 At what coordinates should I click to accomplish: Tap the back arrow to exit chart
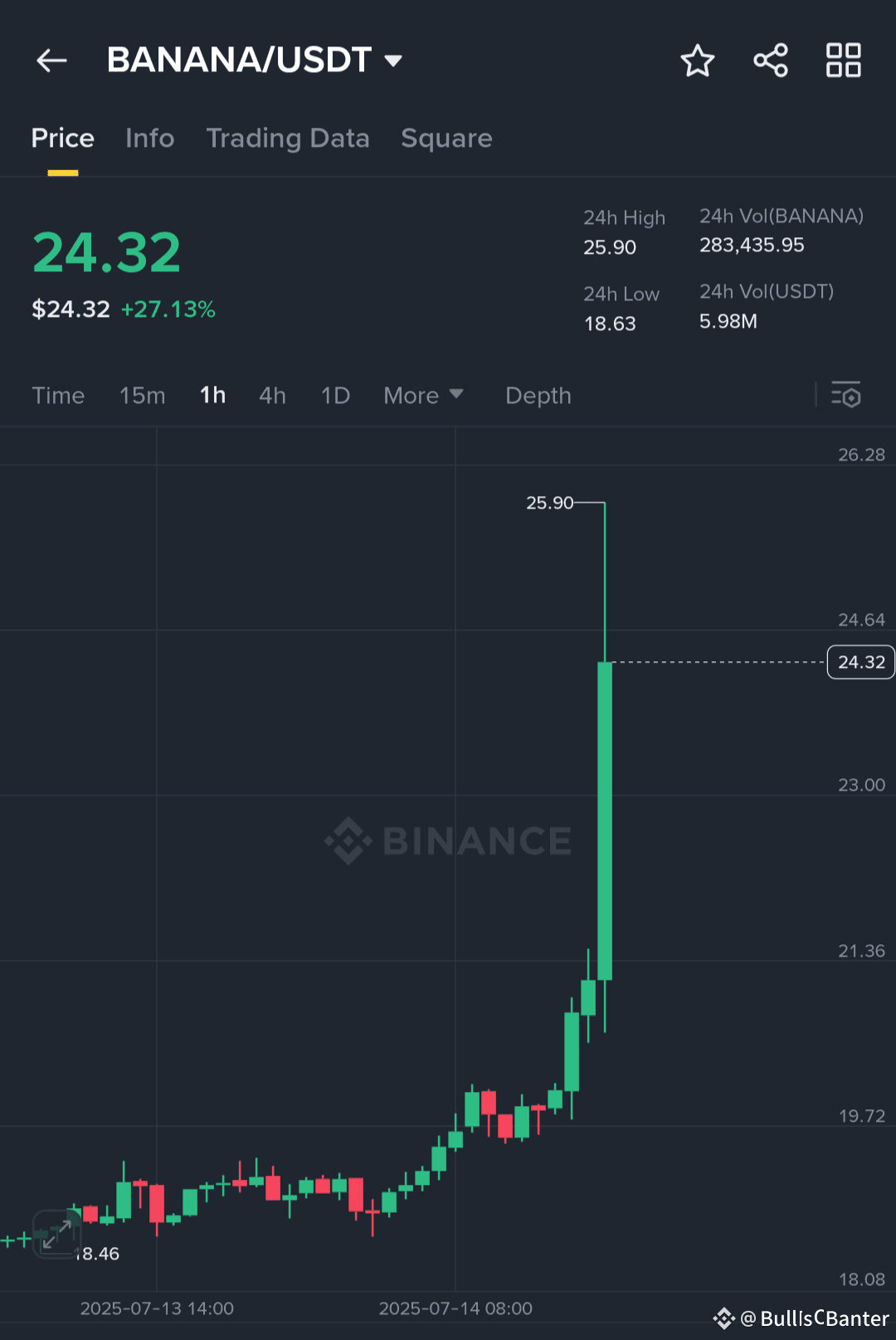(51, 60)
